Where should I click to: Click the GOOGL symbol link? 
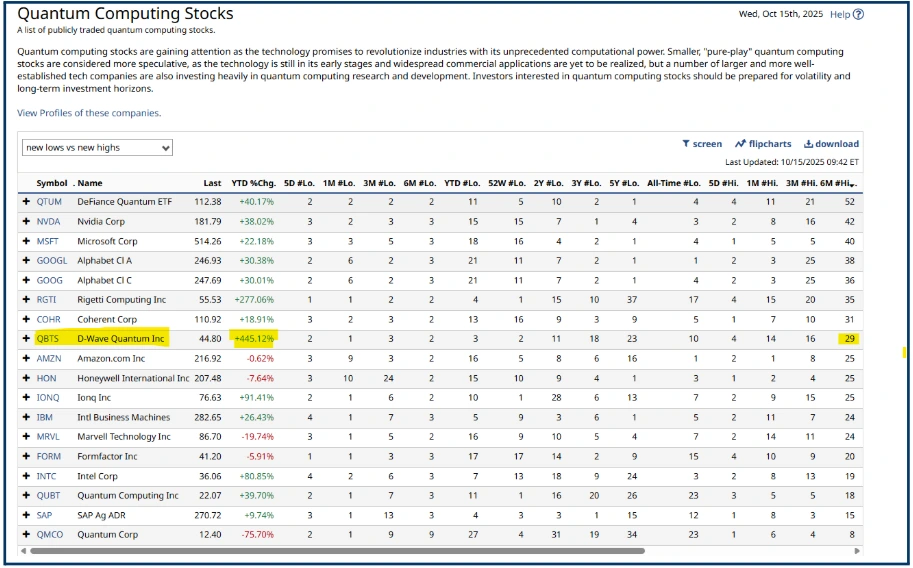pyautogui.click(x=50, y=261)
